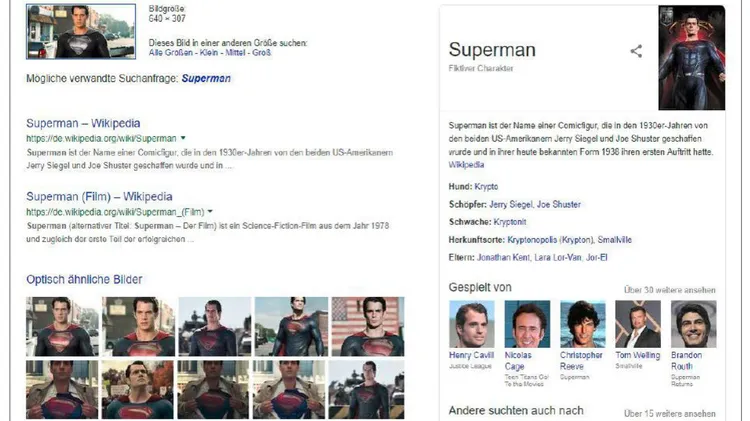The image size is (750, 421).
Task: Open the searched image thumbnail at top
Action: coord(81,32)
